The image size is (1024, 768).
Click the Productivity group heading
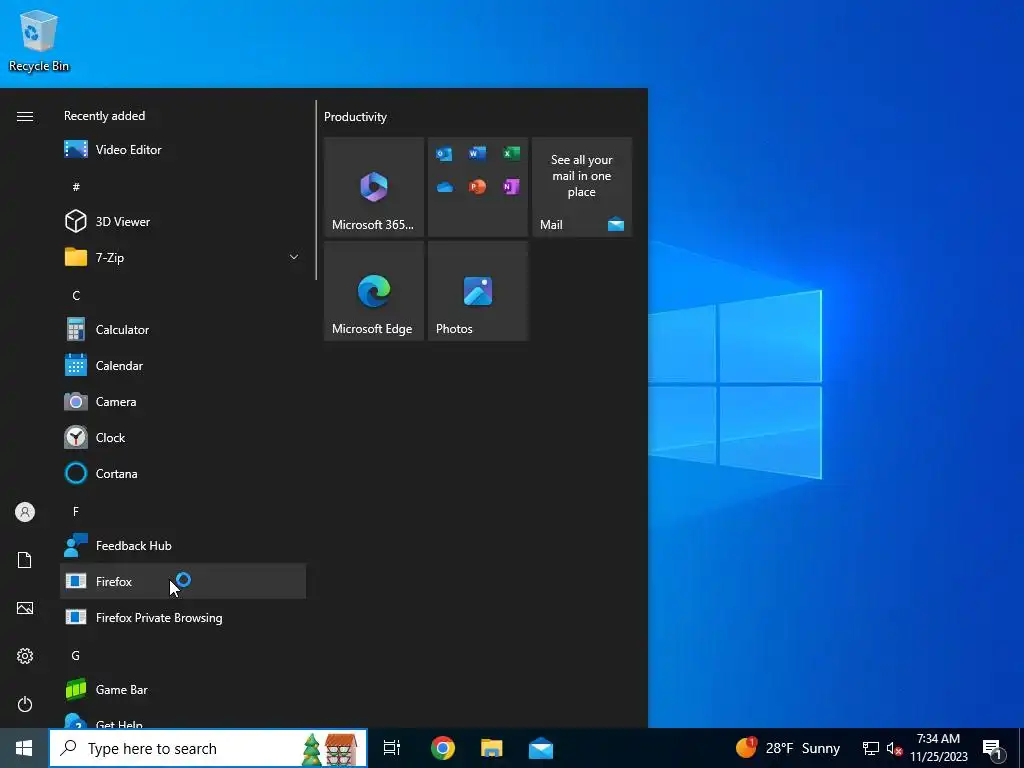point(355,117)
